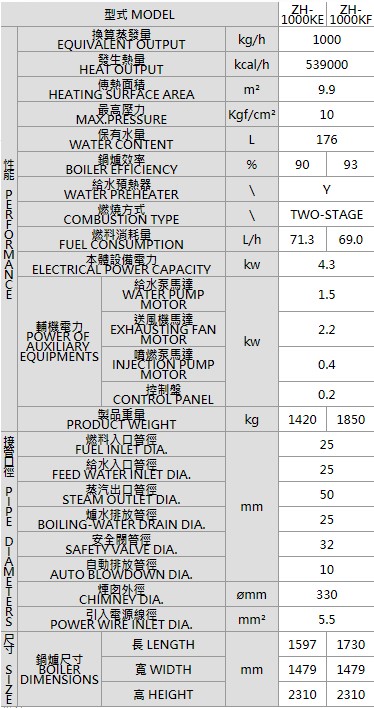
Task: Select the ZH-1000KF model column header
Action: coord(351,14)
